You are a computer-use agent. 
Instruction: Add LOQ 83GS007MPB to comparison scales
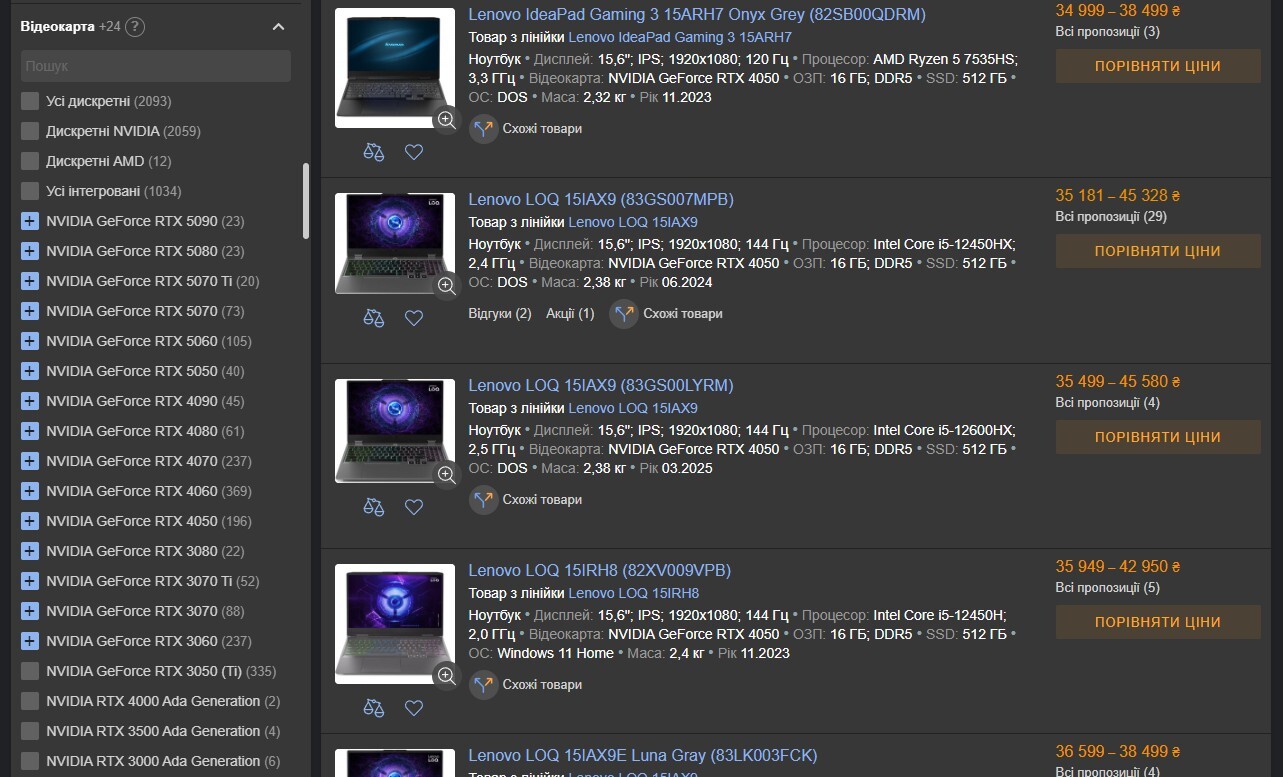[x=374, y=318]
